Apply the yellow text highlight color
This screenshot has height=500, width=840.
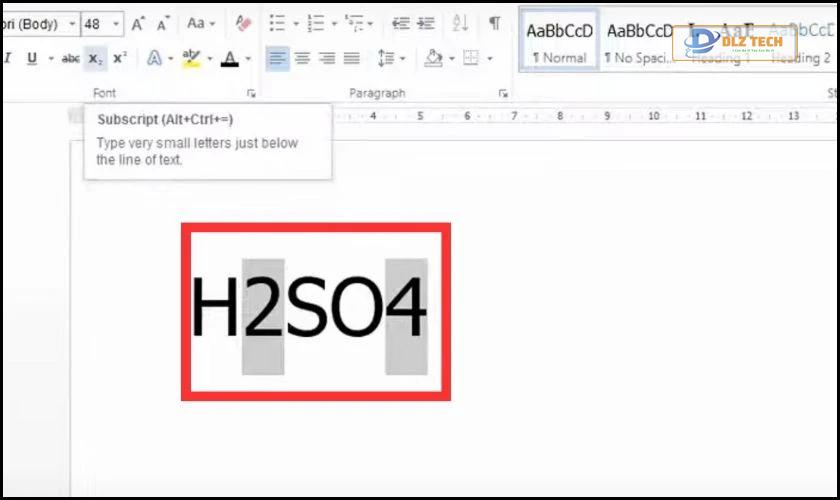[x=191, y=58]
